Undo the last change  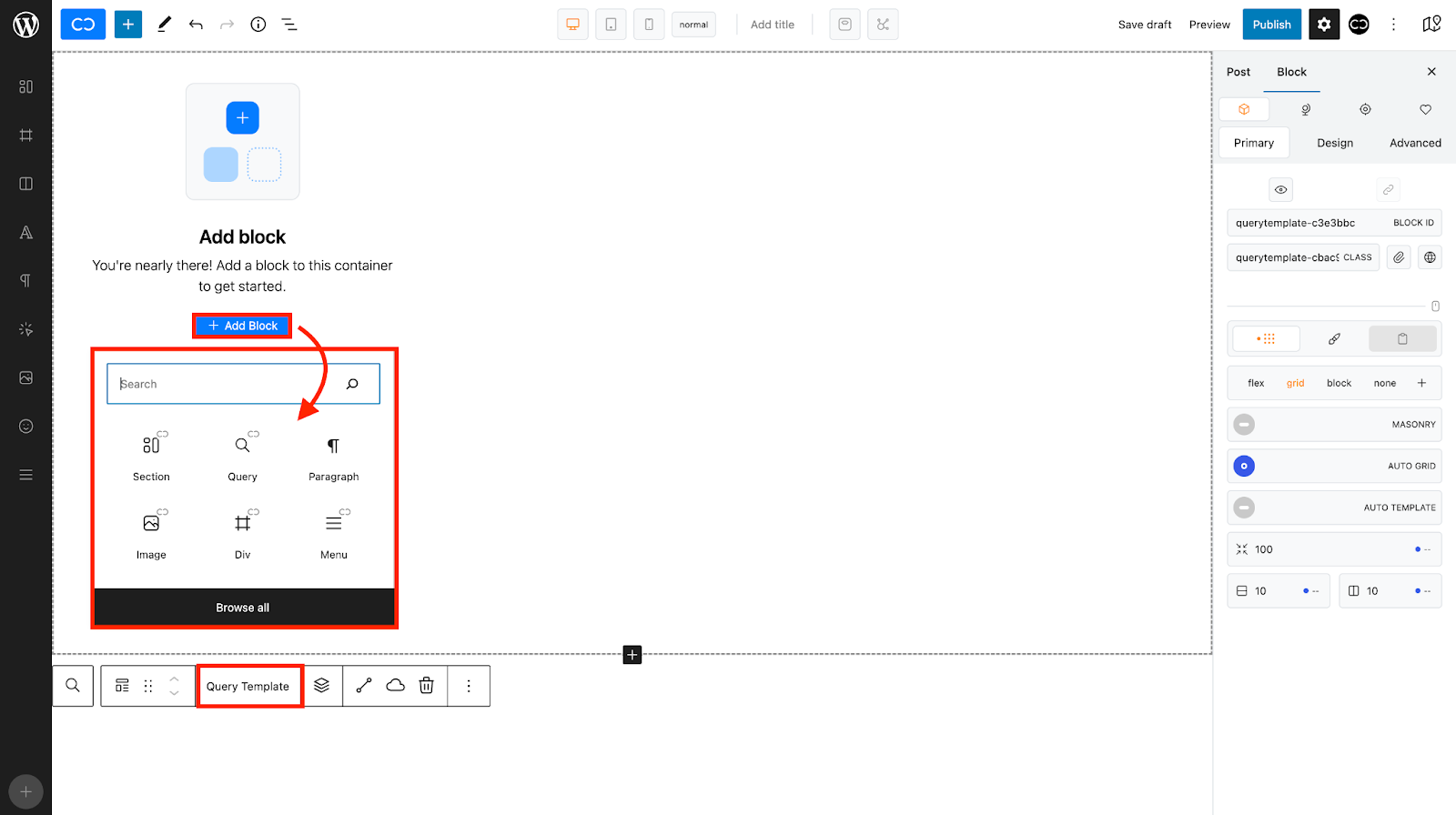[x=196, y=25]
